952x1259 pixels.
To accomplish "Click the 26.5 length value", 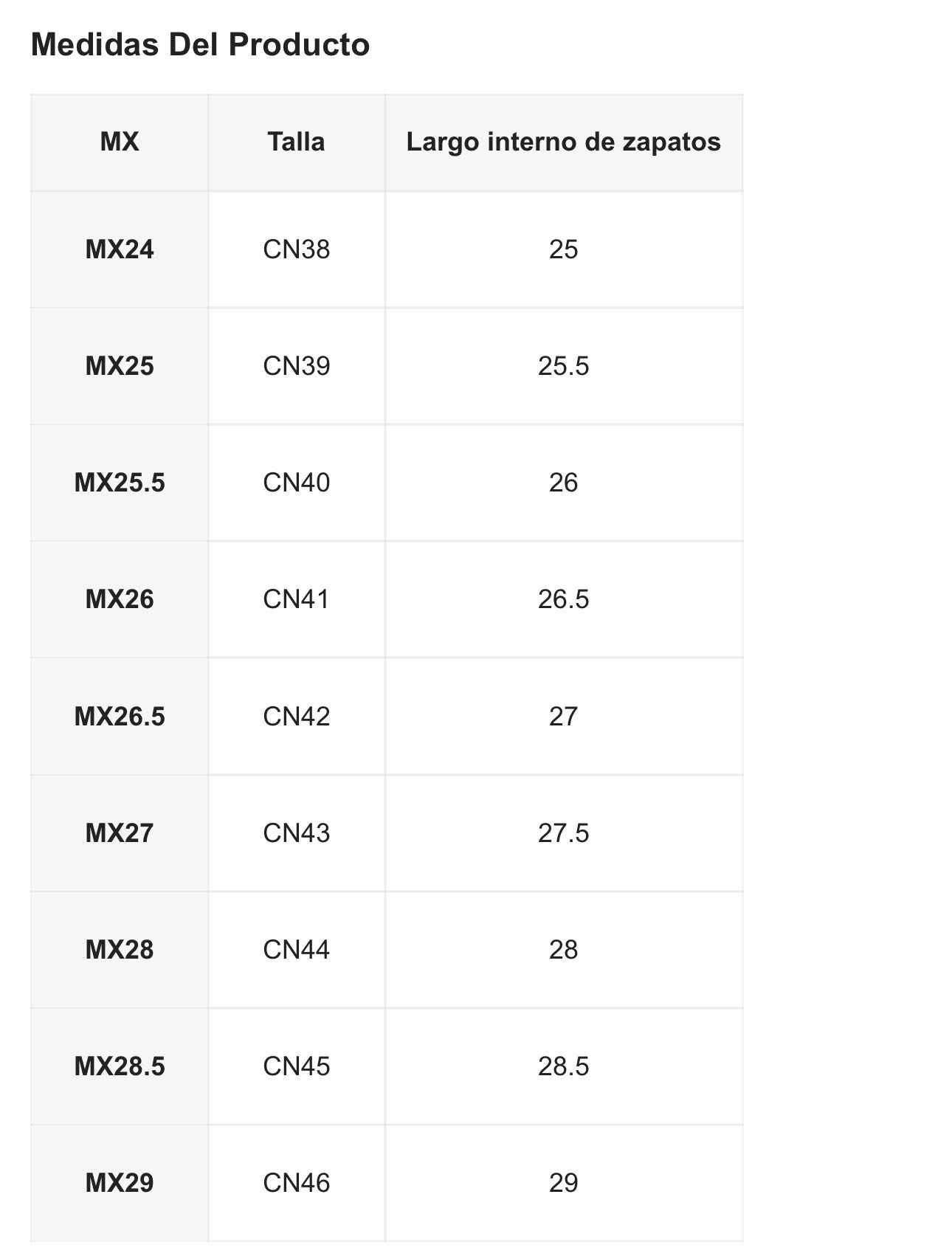I will click(x=563, y=599).
